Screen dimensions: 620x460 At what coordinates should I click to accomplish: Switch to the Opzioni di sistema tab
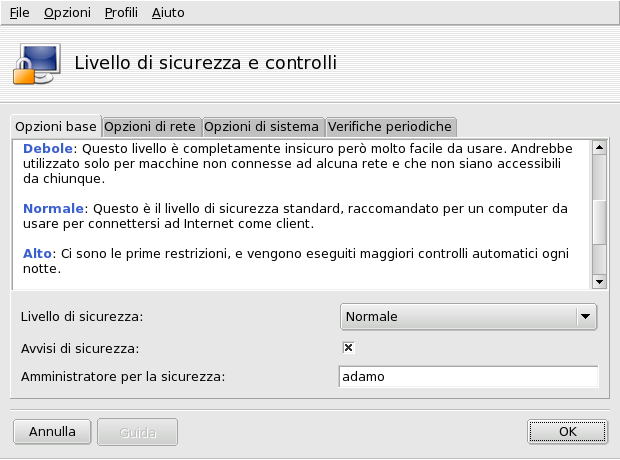click(262, 127)
